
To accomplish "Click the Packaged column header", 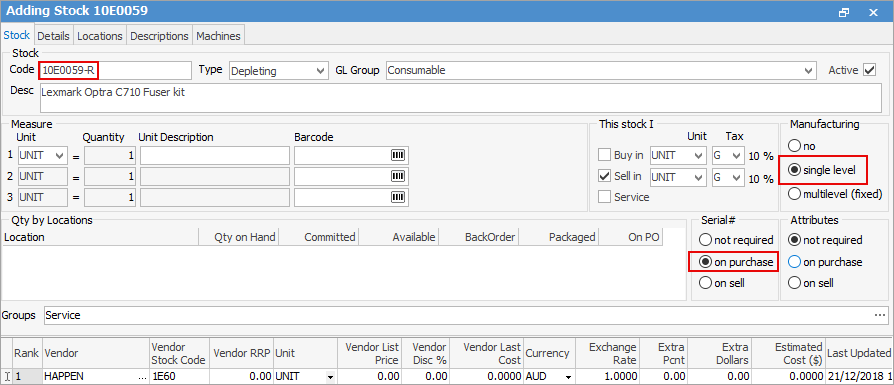I will pos(558,237).
